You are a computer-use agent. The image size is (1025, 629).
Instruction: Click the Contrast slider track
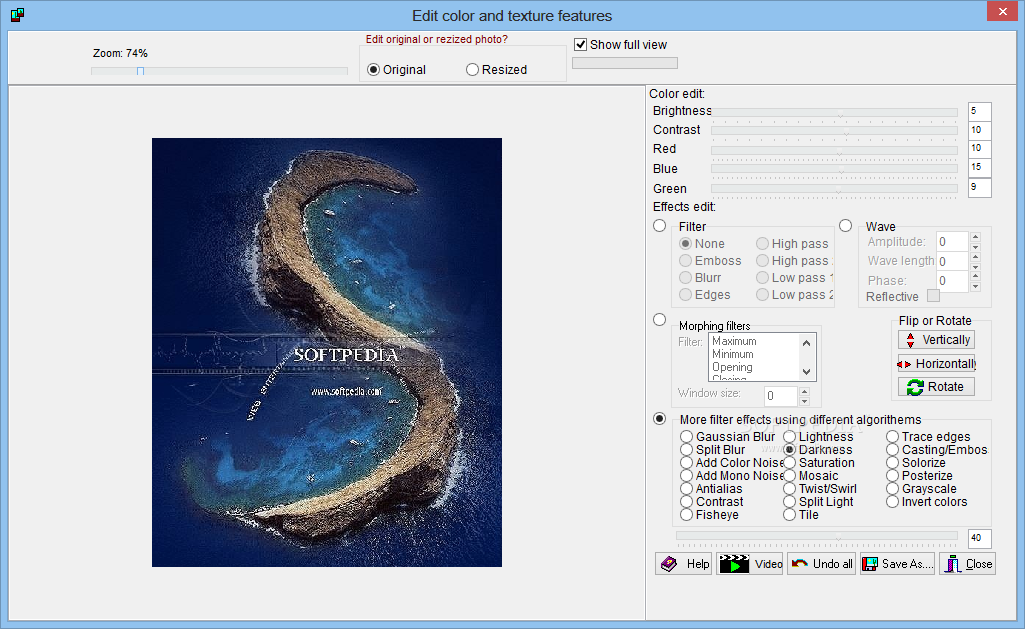pyautogui.click(x=834, y=131)
